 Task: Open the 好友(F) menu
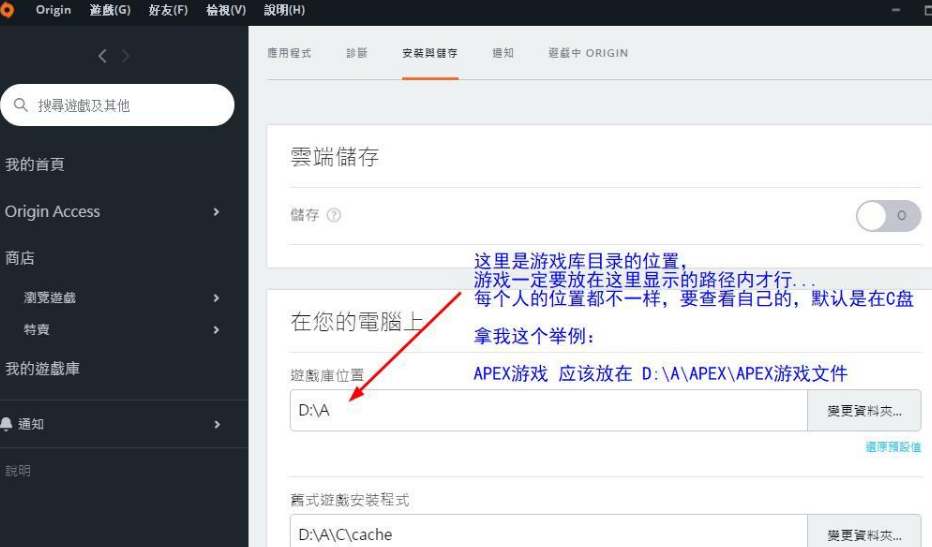[168, 10]
